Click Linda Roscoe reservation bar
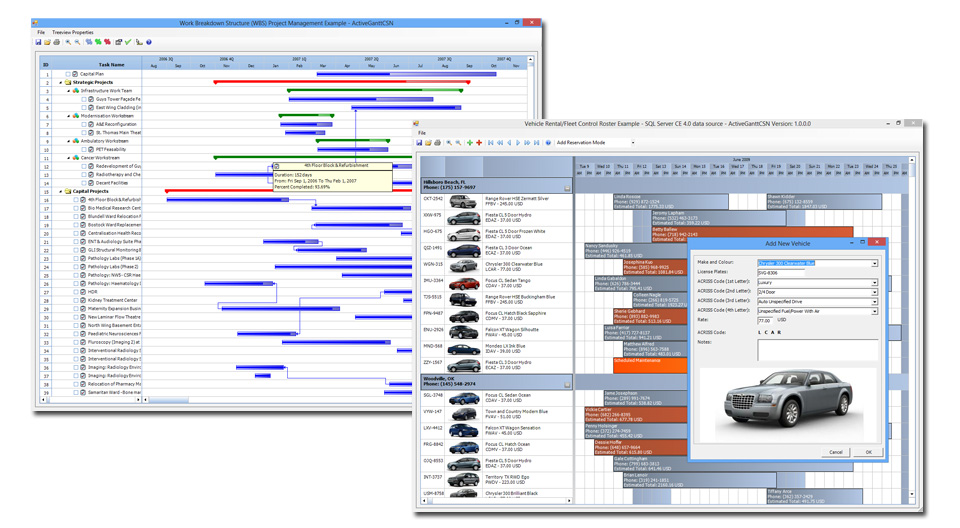 click(670, 202)
